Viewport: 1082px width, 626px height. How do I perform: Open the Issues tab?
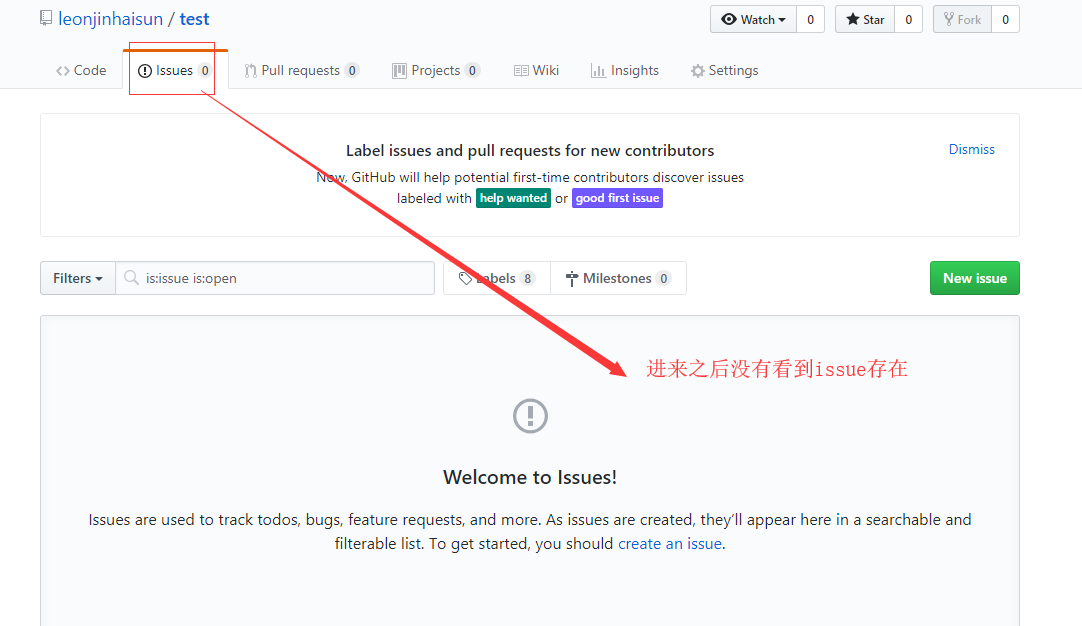pos(175,70)
